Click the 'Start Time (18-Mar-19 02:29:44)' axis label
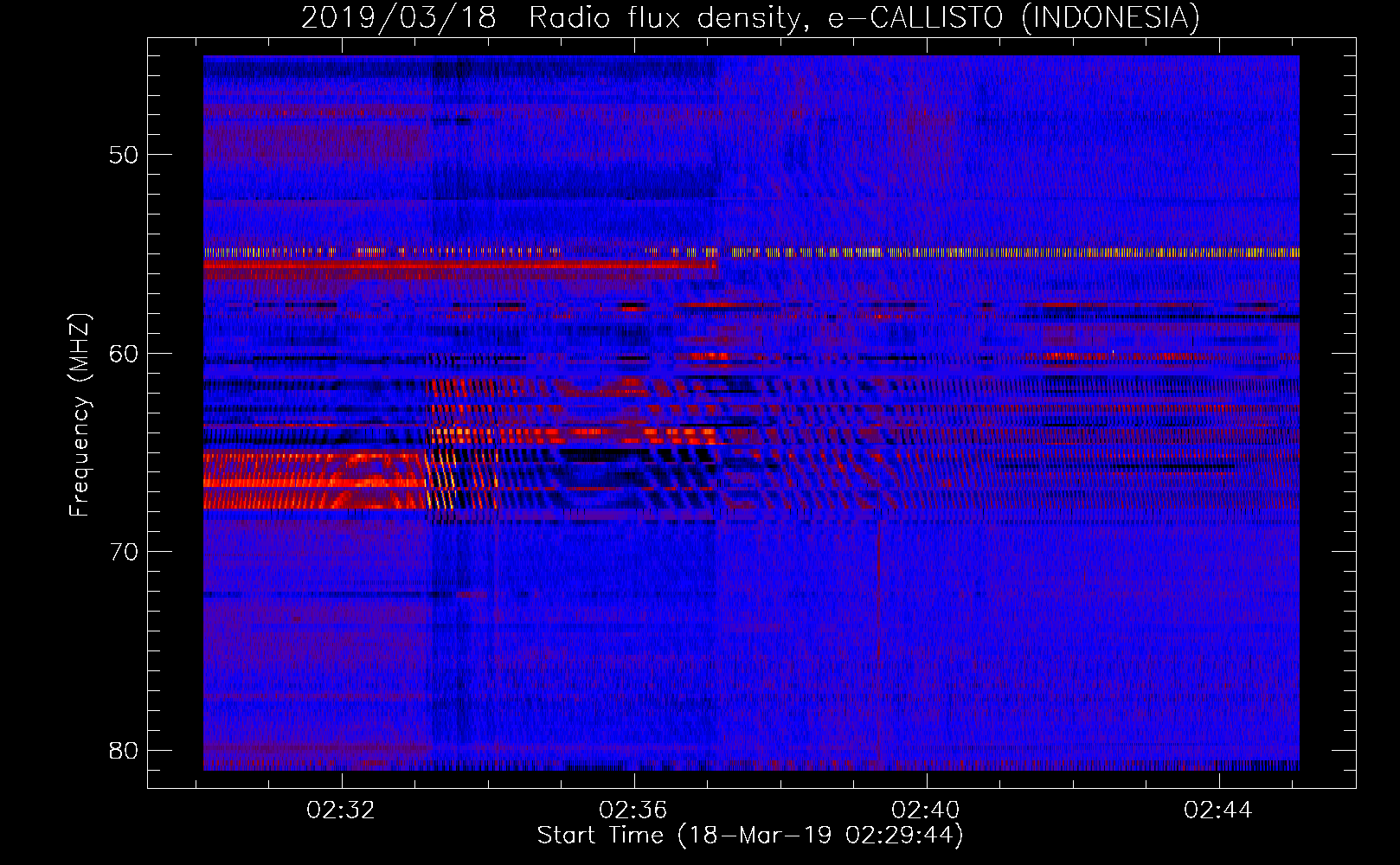Viewport: 1400px width, 865px height. point(750,836)
